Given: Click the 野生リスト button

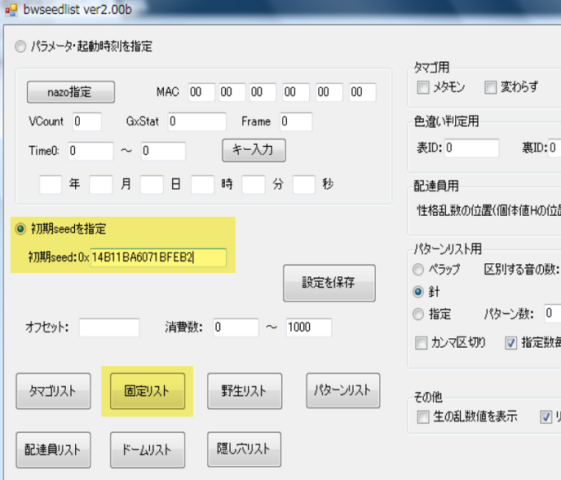Looking at the screenshot, I should (244, 391).
